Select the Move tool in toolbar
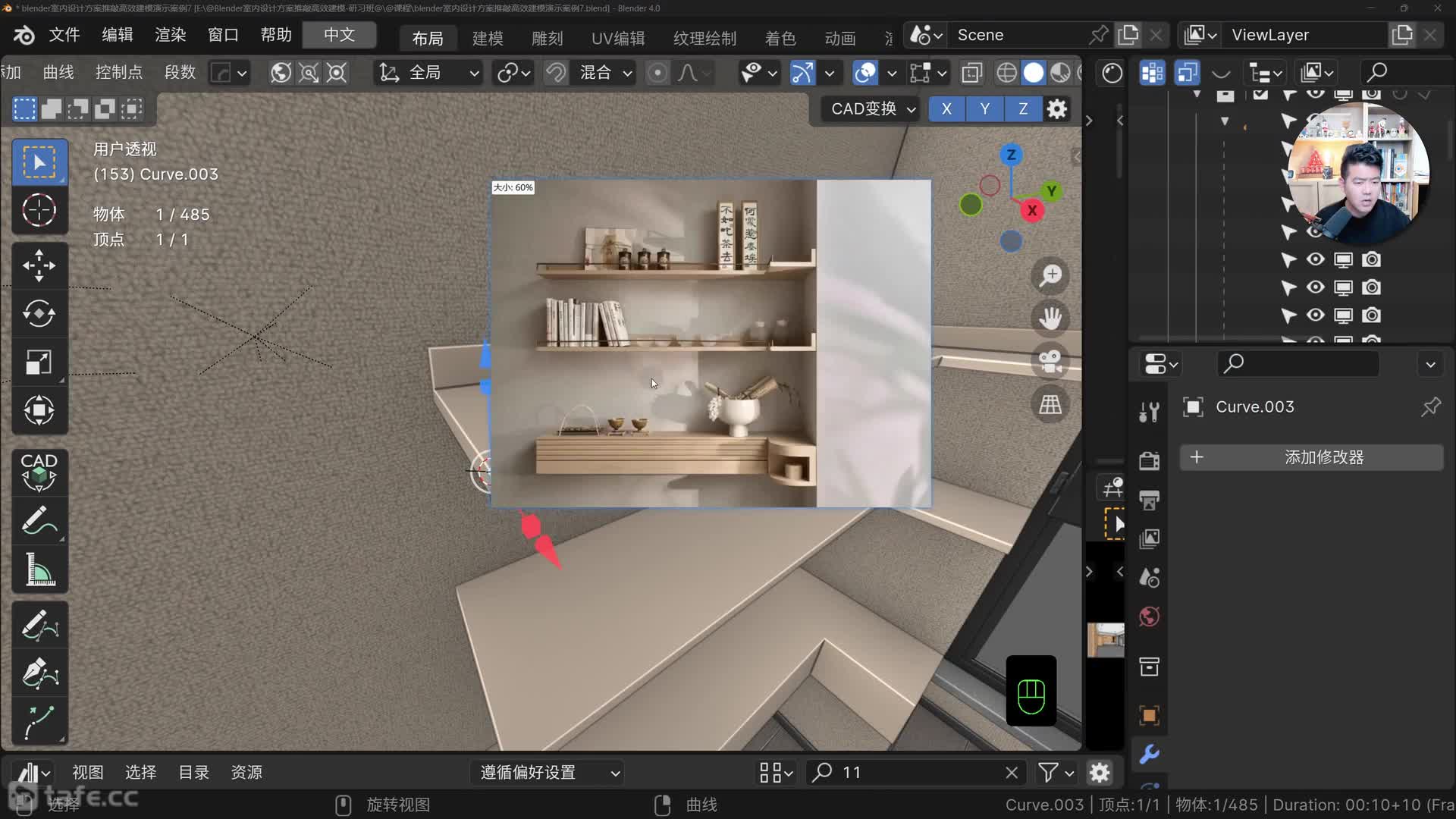 [39, 265]
